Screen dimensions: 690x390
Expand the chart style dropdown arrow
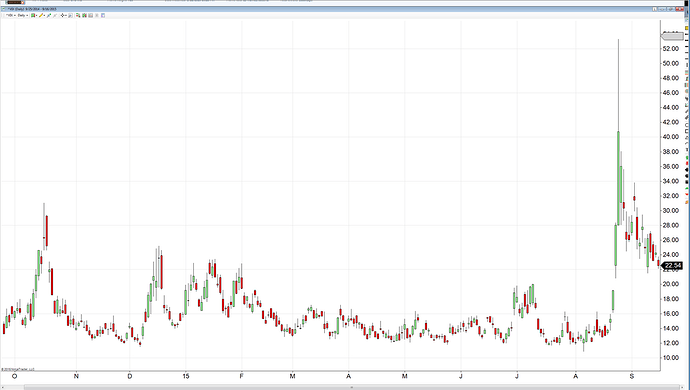[37, 15]
